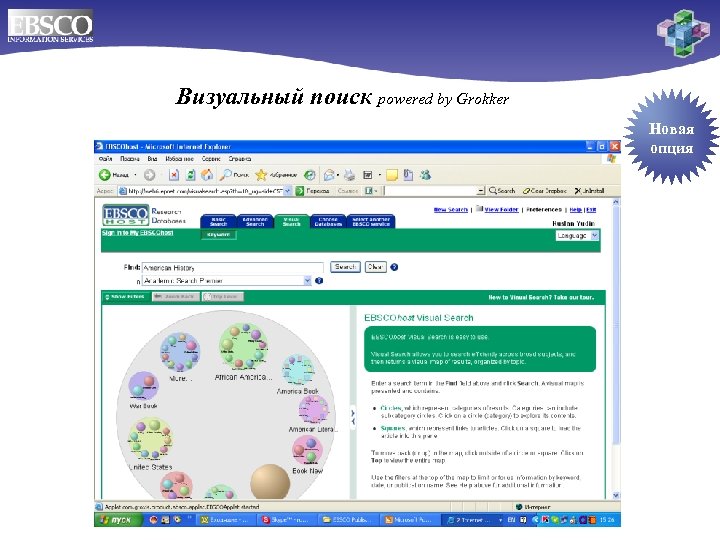This screenshot has height=540, width=720.
Task: Select the War Book category circle
Action: pos(144,387)
